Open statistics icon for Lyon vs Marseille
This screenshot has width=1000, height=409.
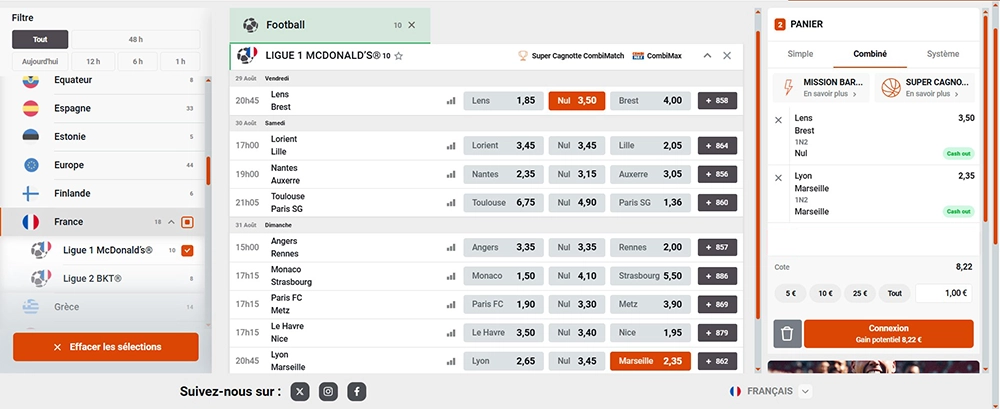pos(451,361)
